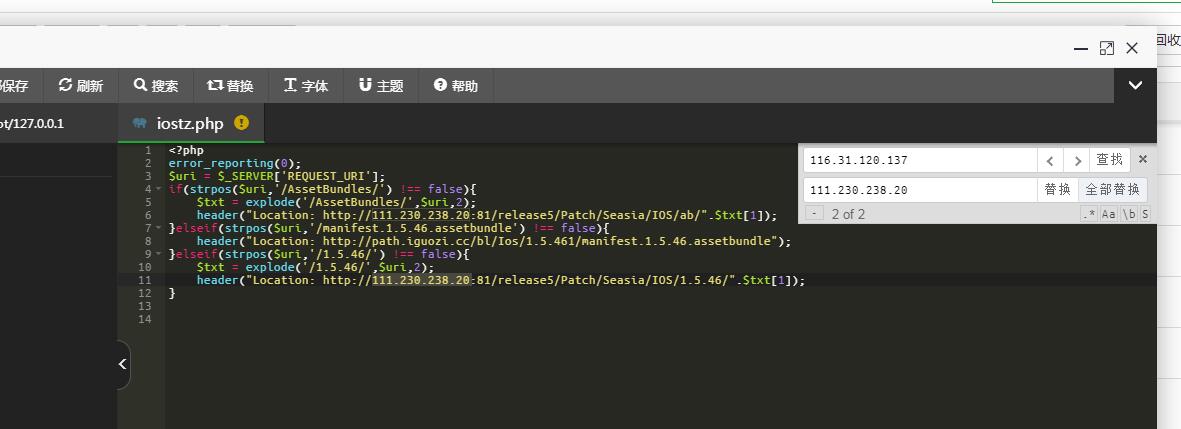Screen dimensions: 1181x429
Task: Go to the previous search match
Action: 1049,160
